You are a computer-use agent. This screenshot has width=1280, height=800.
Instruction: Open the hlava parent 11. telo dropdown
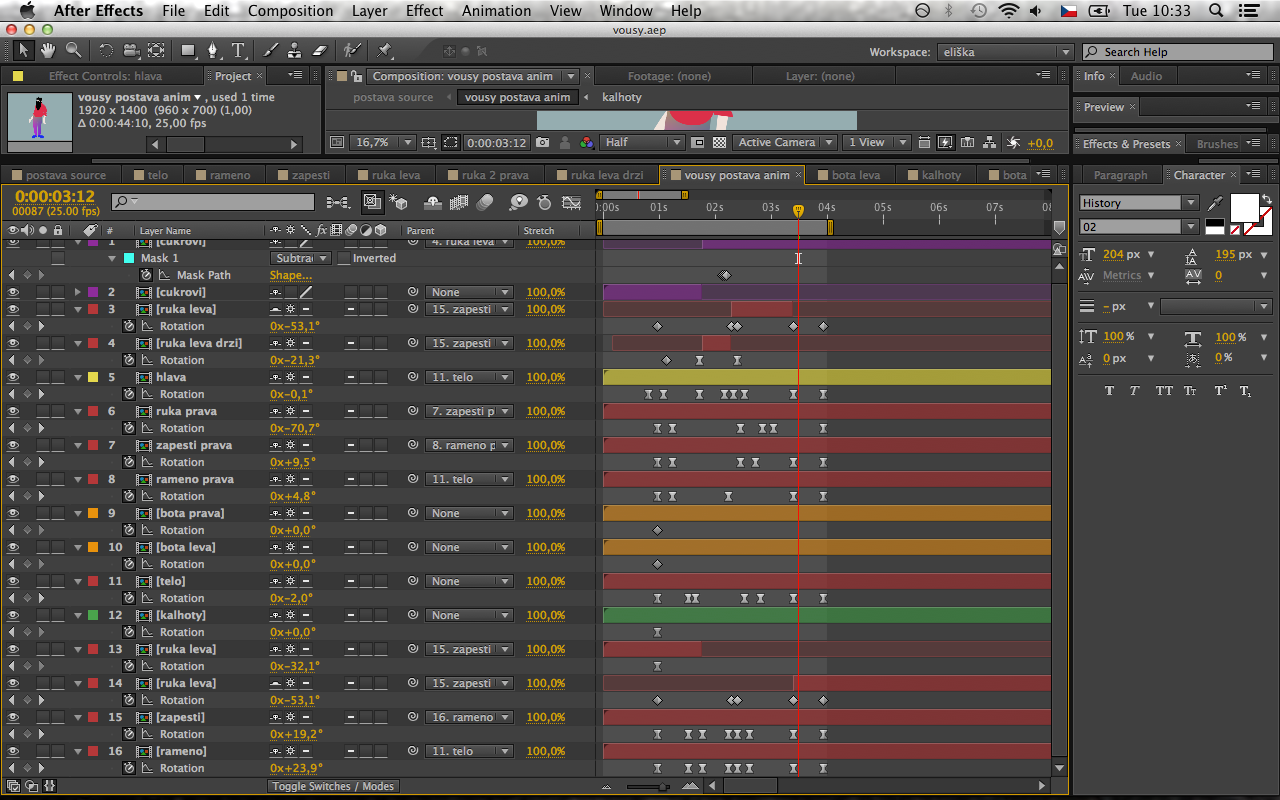point(469,377)
